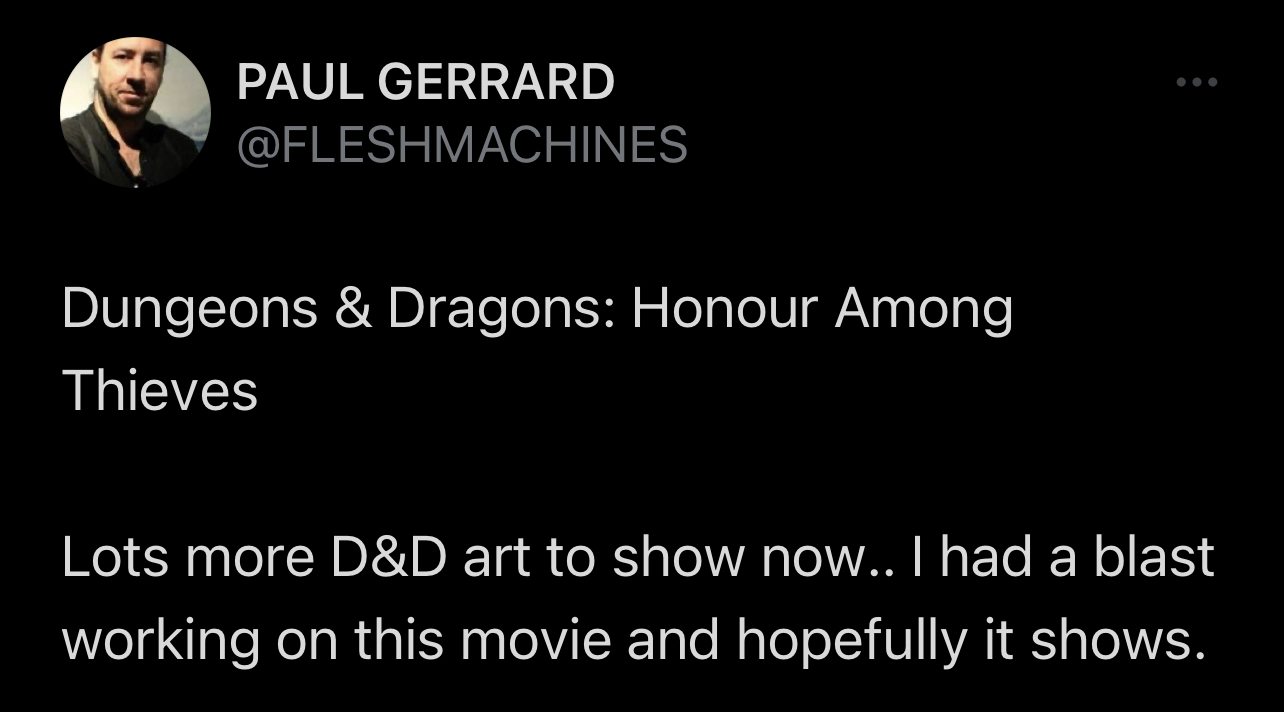Image resolution: width=1284 pixels, height=712 pixels.
Task: Open the PAUL GERRARD display name link
Action: (x=425, y=82)
